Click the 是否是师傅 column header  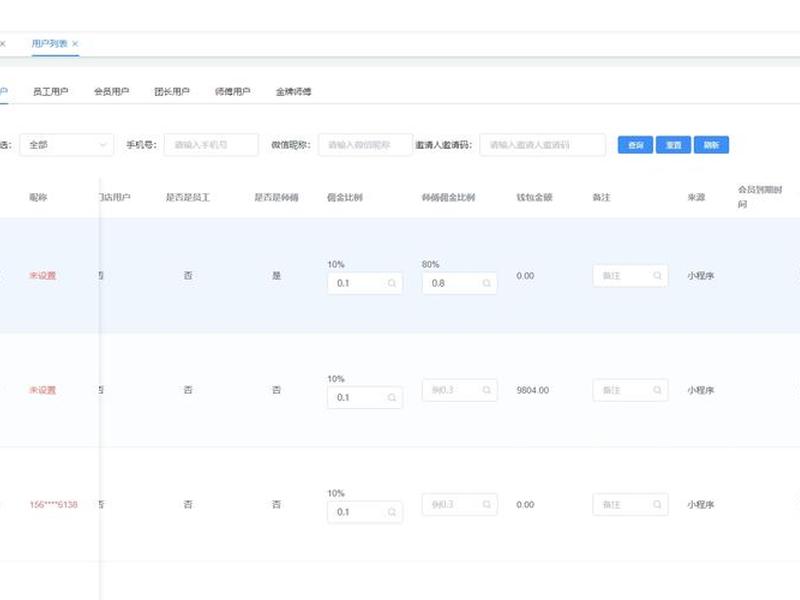point(277,197)
